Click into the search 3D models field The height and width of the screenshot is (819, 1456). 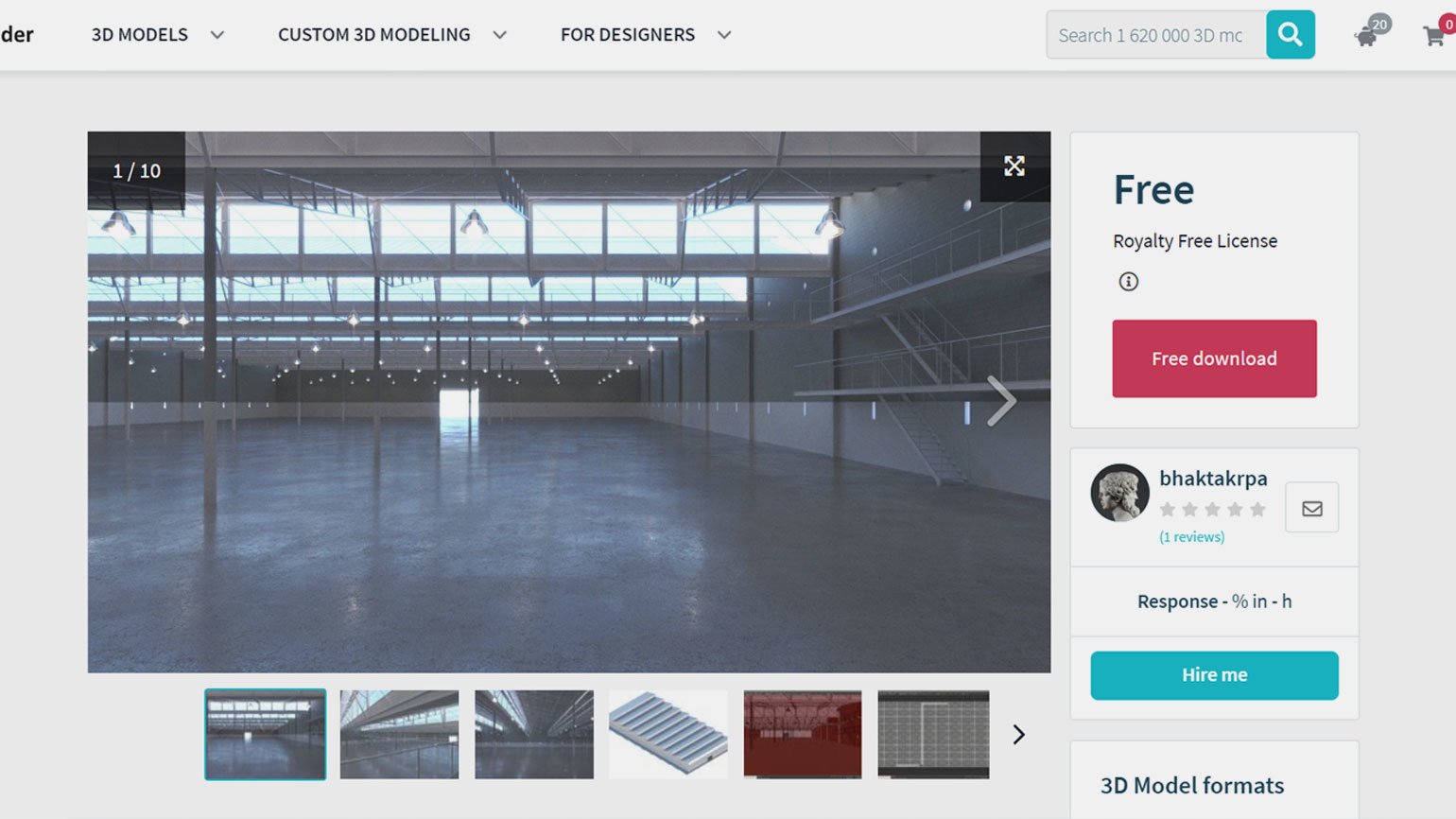point(1155,35)
